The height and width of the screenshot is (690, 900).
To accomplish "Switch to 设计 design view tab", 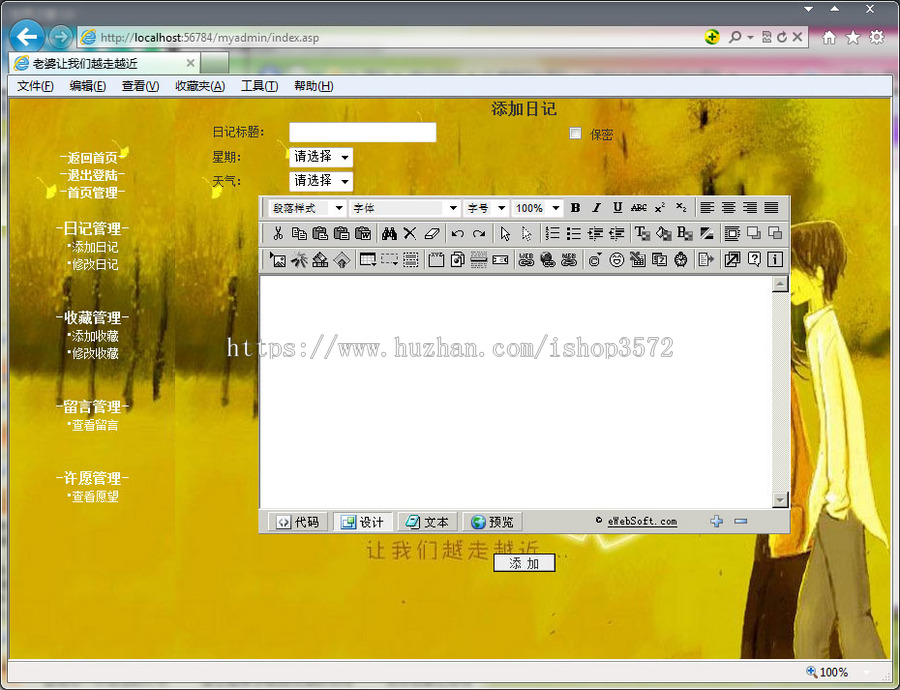I will pos(362,522).
